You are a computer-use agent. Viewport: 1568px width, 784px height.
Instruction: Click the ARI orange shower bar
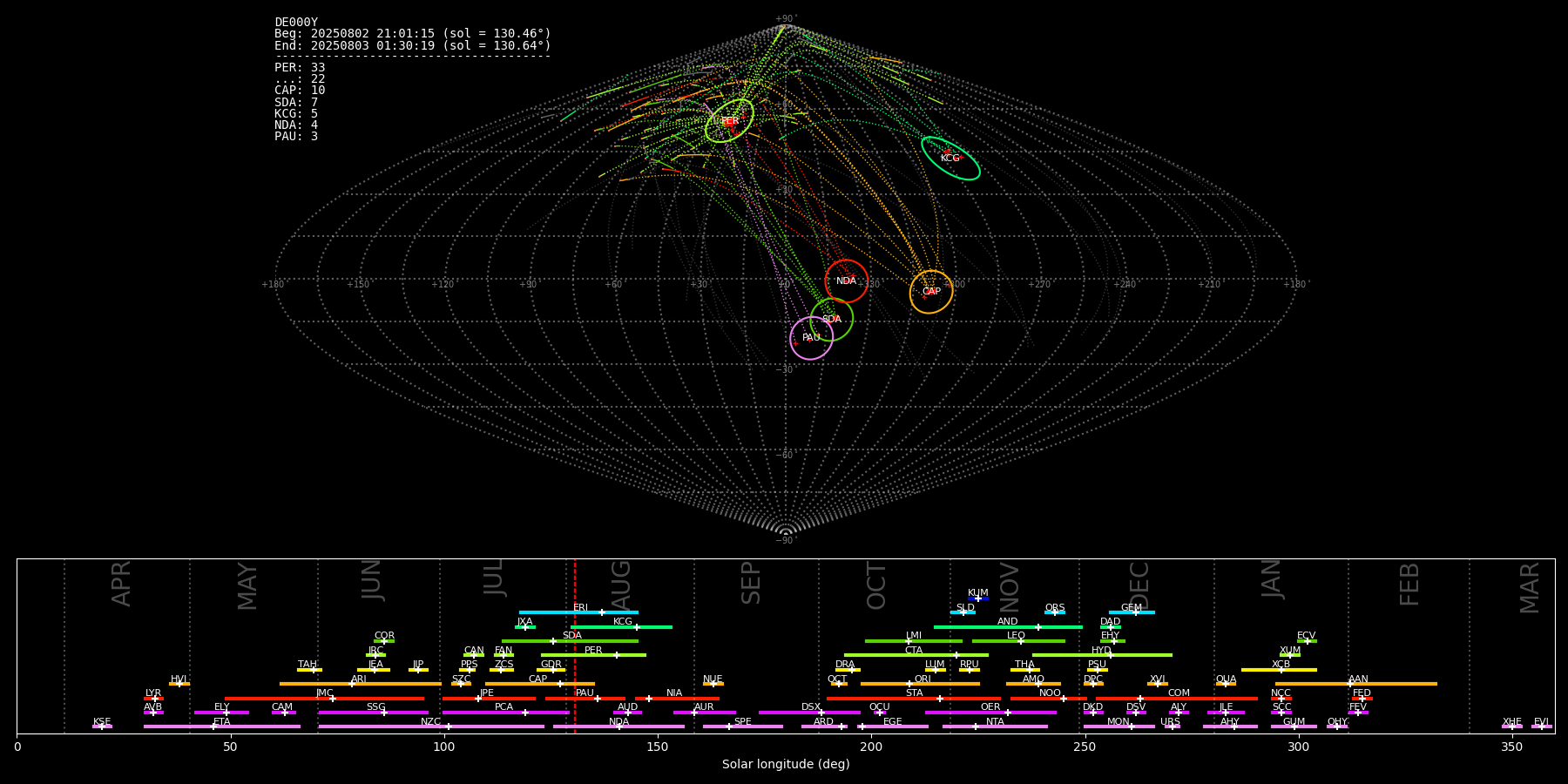point(360,684)
